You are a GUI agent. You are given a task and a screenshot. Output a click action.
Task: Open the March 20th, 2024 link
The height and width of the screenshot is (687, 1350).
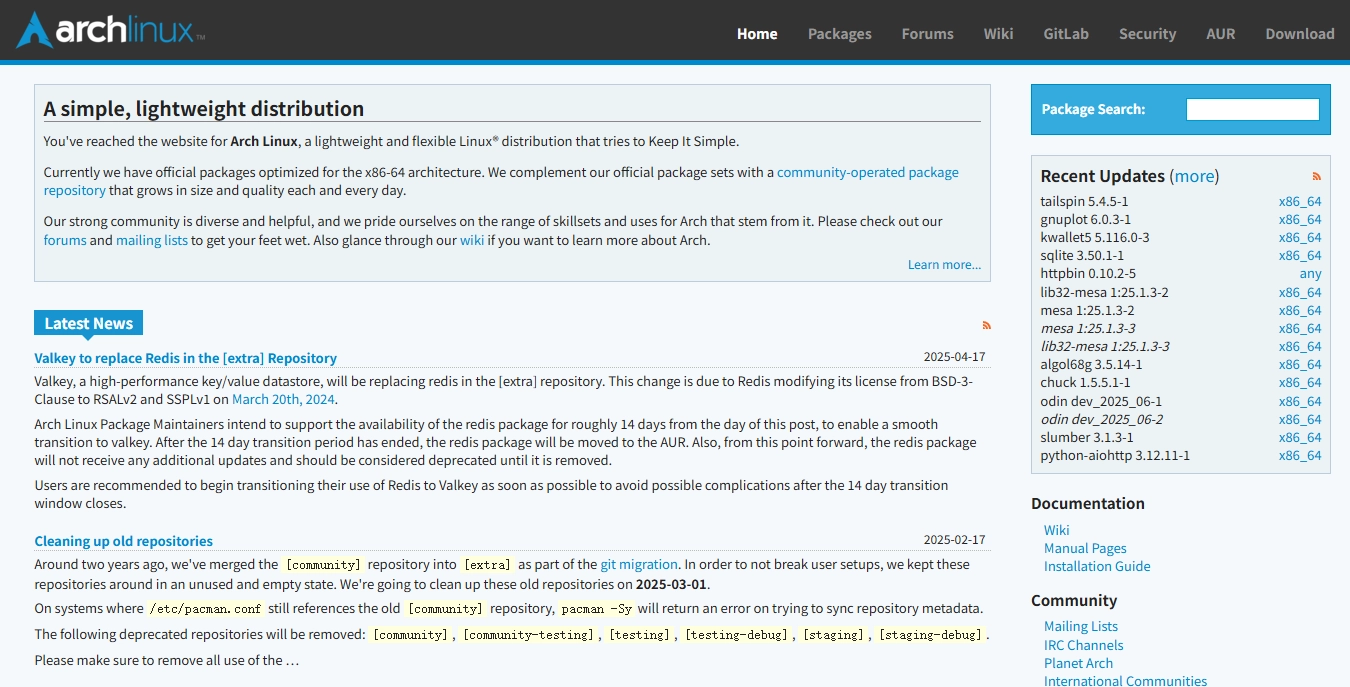283,399
